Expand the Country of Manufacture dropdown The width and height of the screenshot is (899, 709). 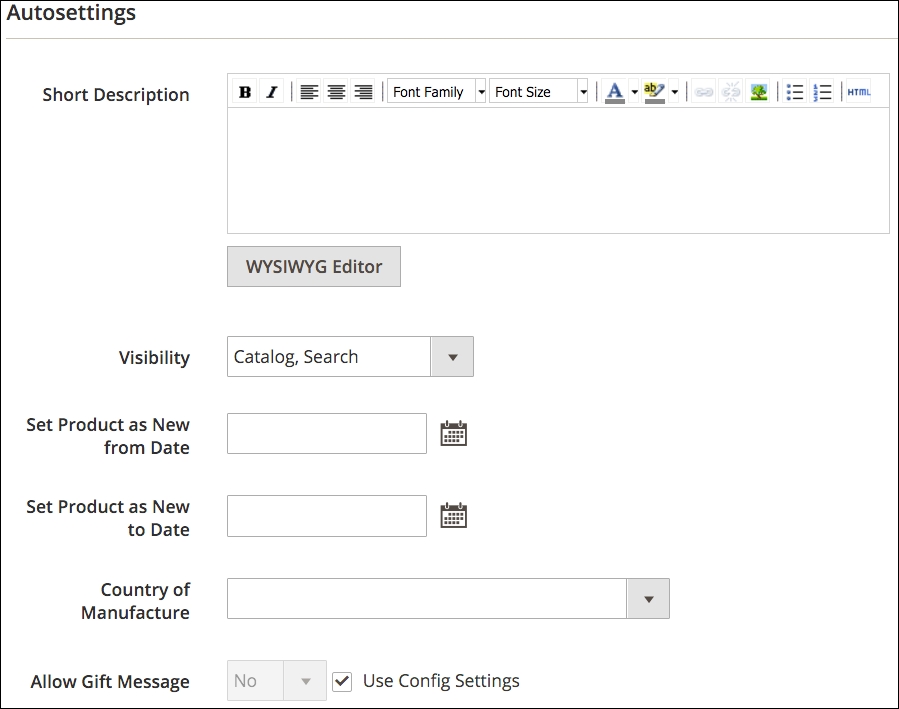coord(649,598)
